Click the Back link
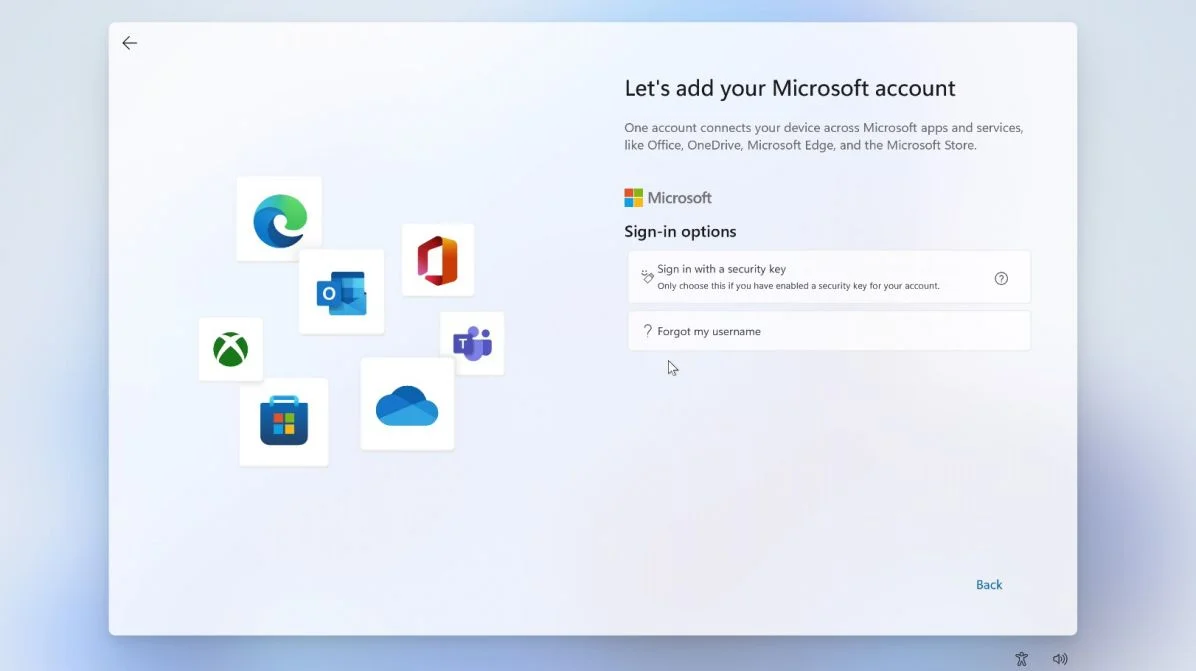Viewport: 1196px width, 671px height. 989,584
